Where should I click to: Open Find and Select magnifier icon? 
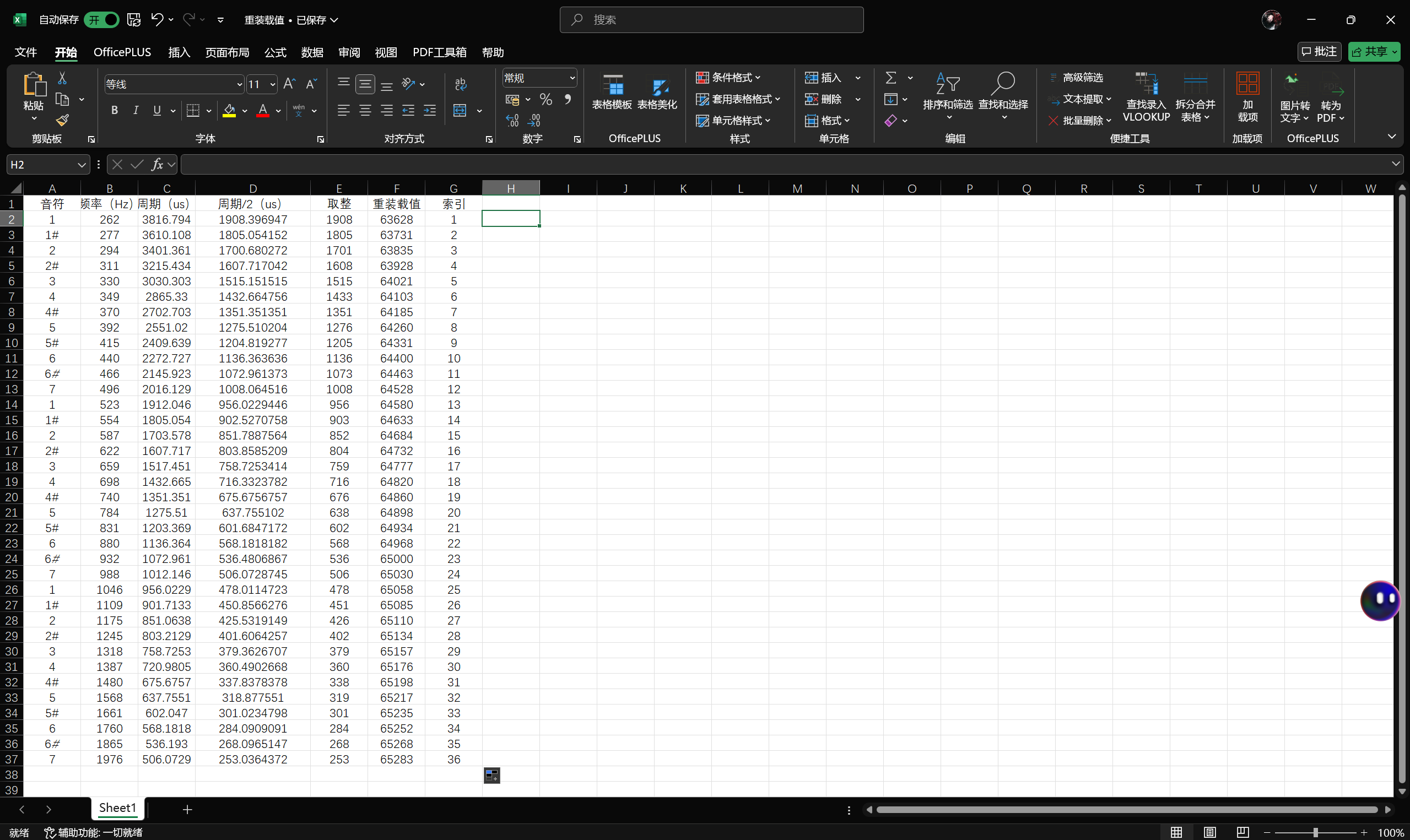click(x=1002, y=85)
